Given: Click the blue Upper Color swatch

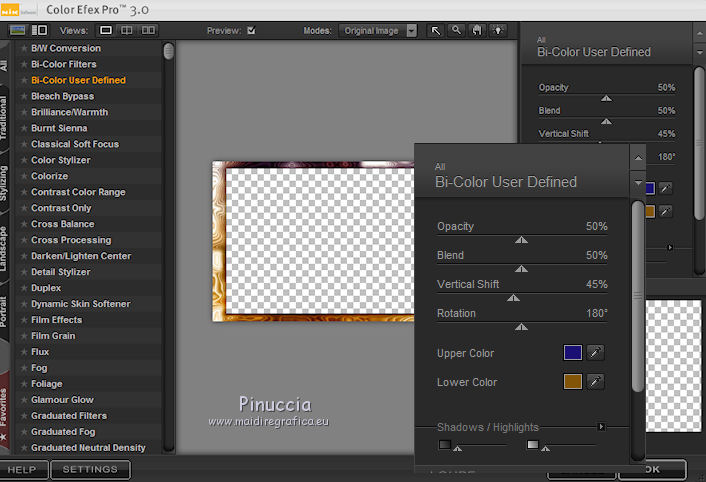Looking at the screenshot, I should point(572,353).
